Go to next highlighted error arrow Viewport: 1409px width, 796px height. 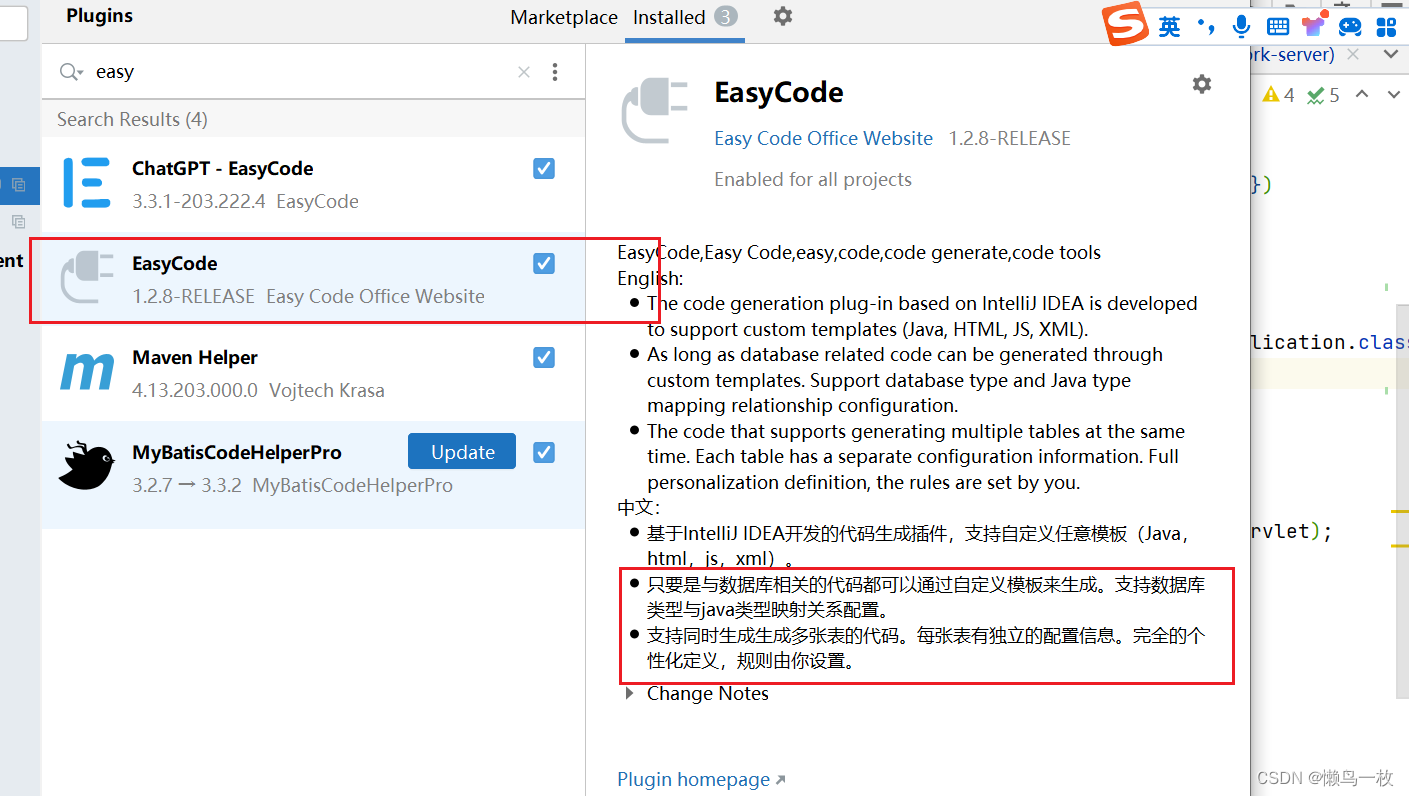(x=1394, y=94)
